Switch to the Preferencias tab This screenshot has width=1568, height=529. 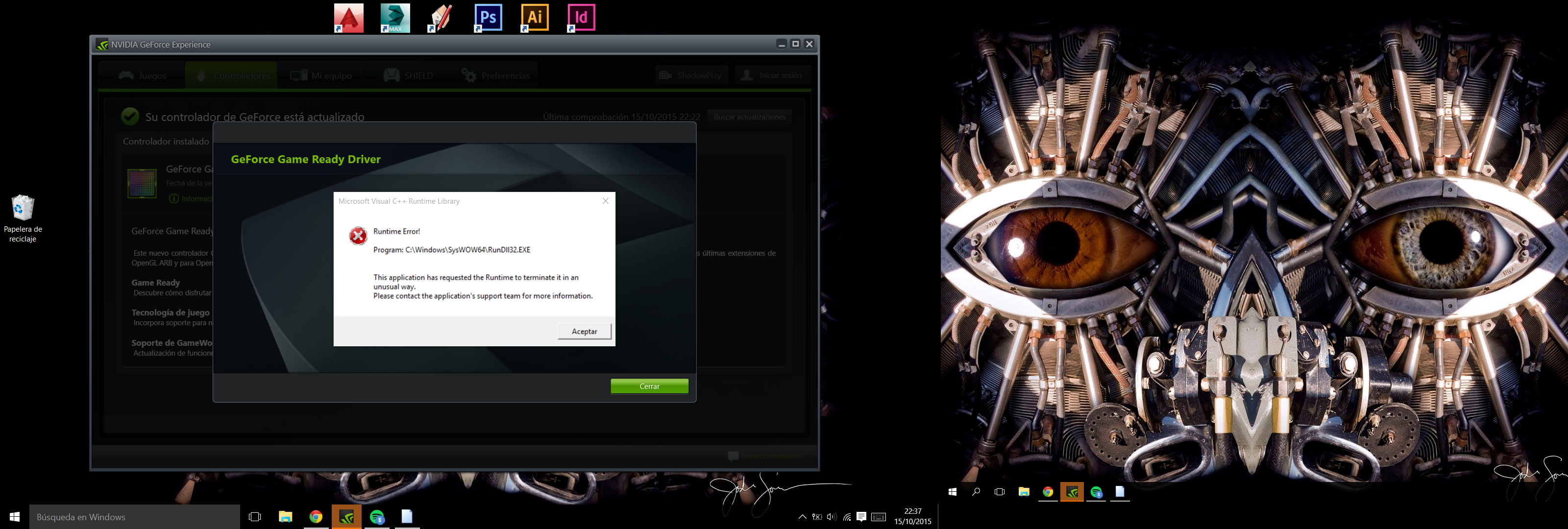495,76
